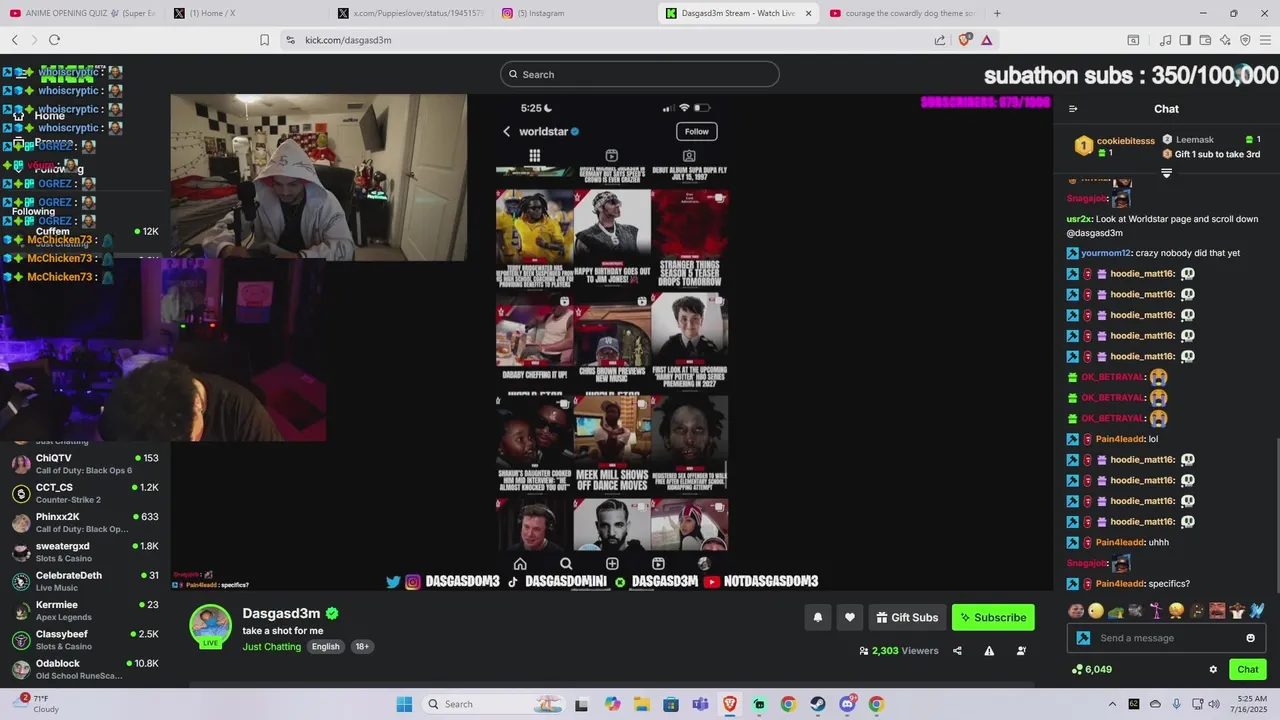The width and height of the screenshot is (1280, 720).
Task: Collapse chat panel with arrow icon
Action: (1073, 109)
